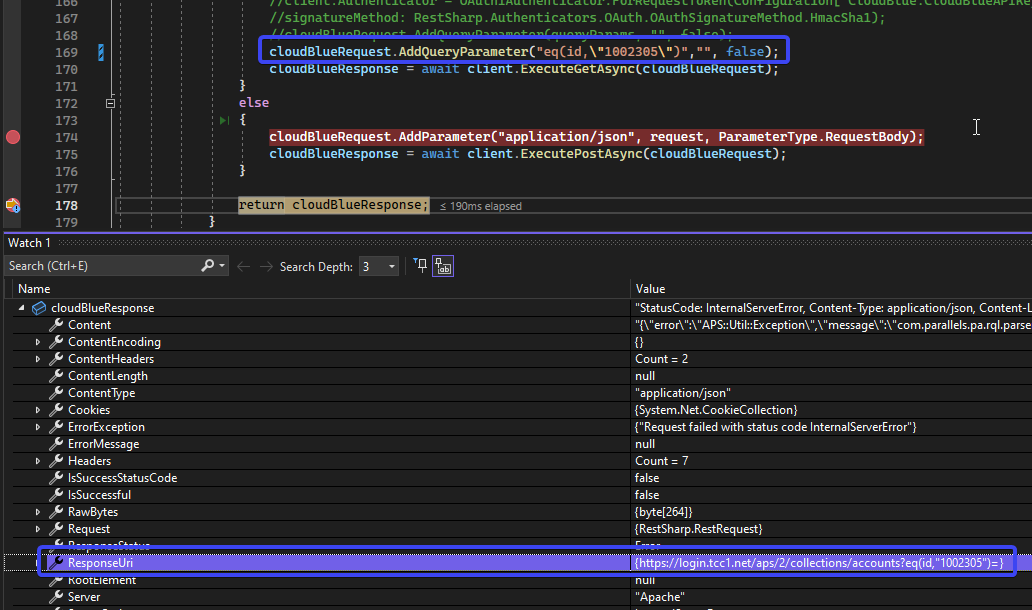Click the forward navigation arrow in Watch toolbar
This screenshot has width=1032, height=610.
[x=268, y=265]
